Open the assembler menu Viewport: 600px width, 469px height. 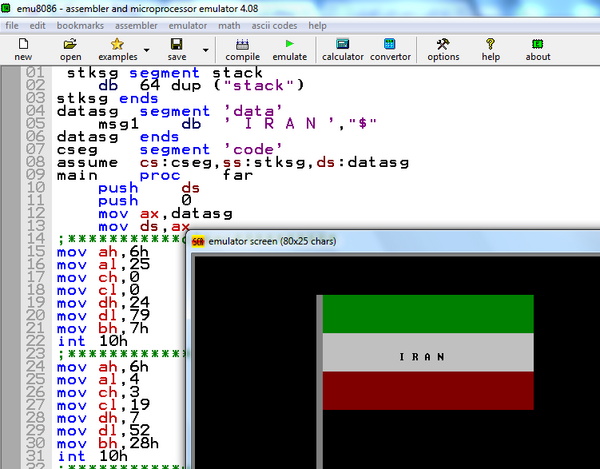click(136, 26)
